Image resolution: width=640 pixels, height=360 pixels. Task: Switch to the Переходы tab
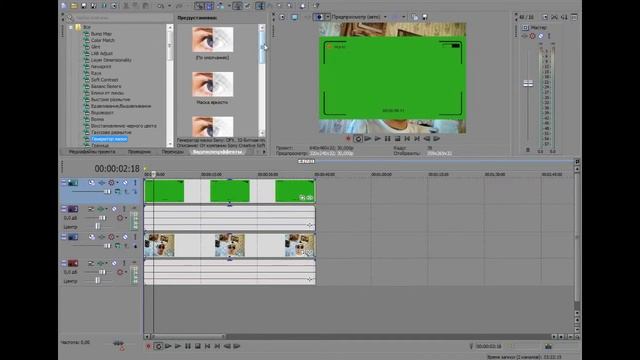(x=173, y=152)
